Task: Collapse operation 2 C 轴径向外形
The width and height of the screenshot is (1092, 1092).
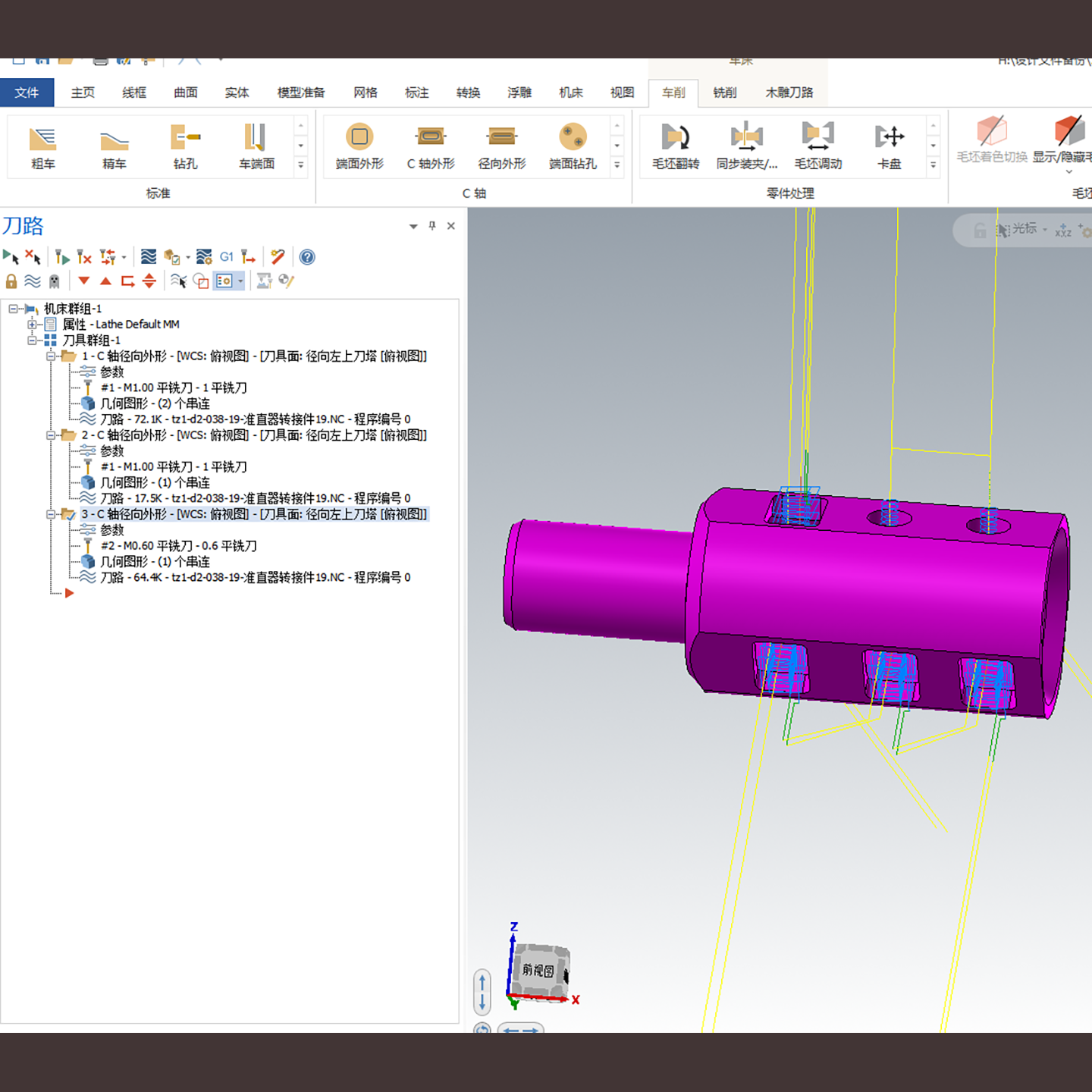Action: (x=51, y=435)
